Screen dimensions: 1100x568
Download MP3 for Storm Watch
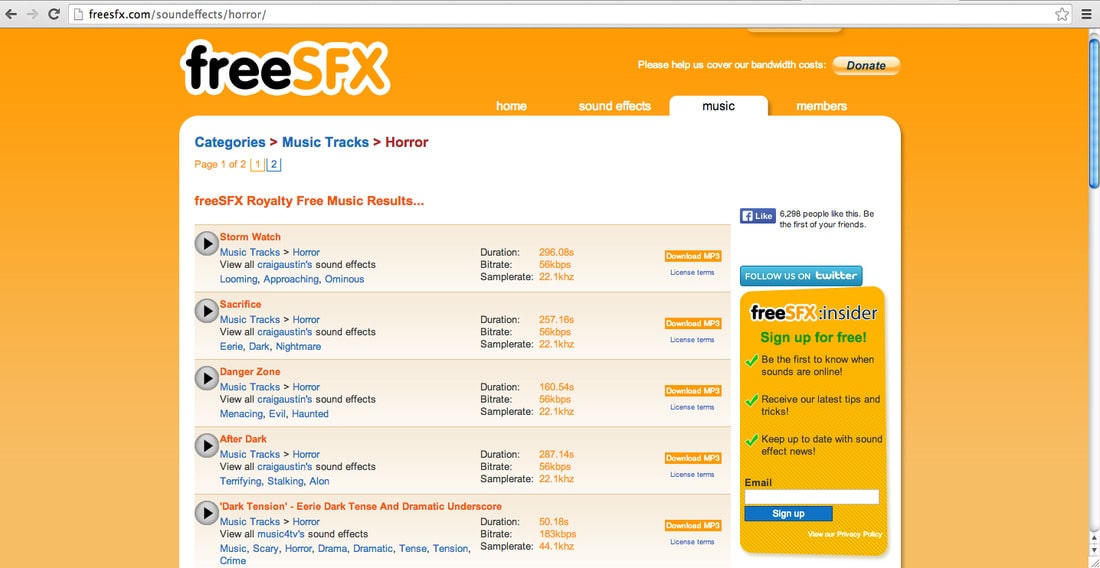point(693,256)
